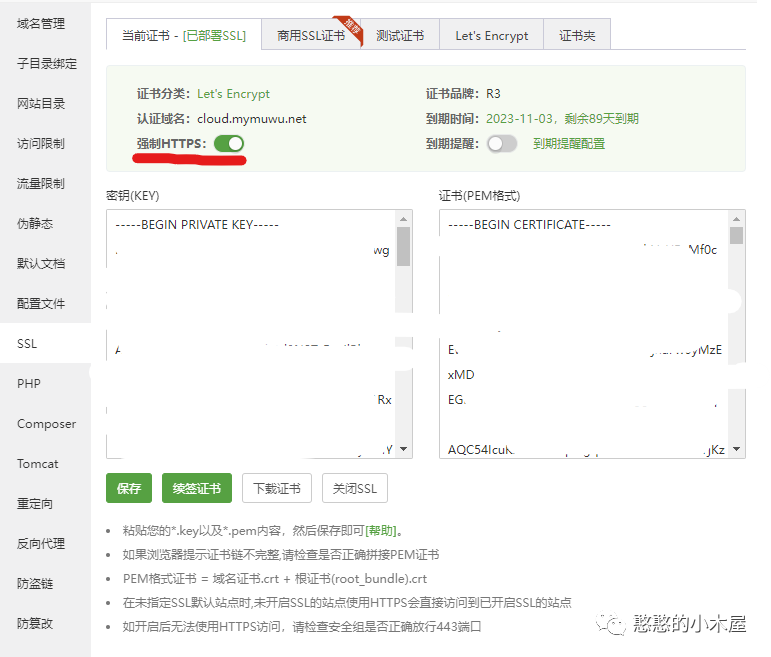Click the 关闭SSL button
Viewport: 771px width, 657px height.
(355, 488)
